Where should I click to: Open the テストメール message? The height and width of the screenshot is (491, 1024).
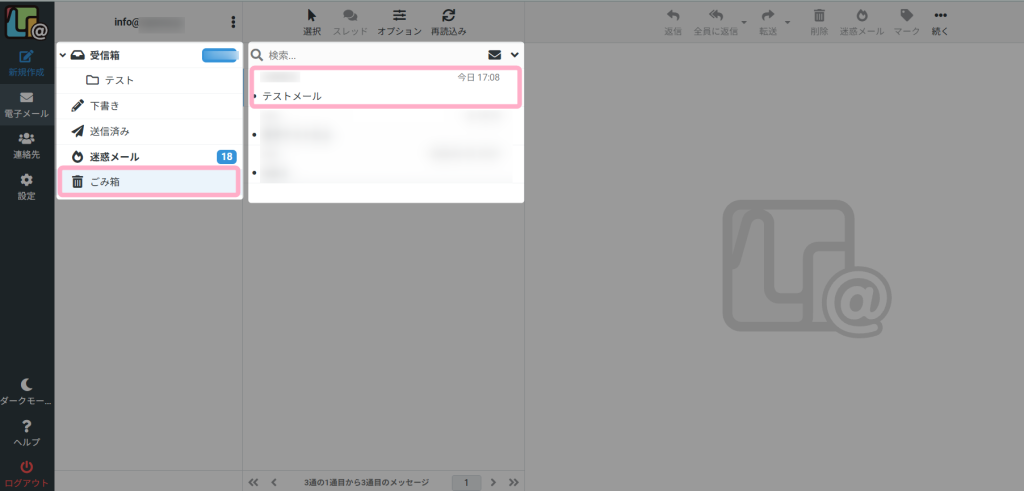point(385,87)
